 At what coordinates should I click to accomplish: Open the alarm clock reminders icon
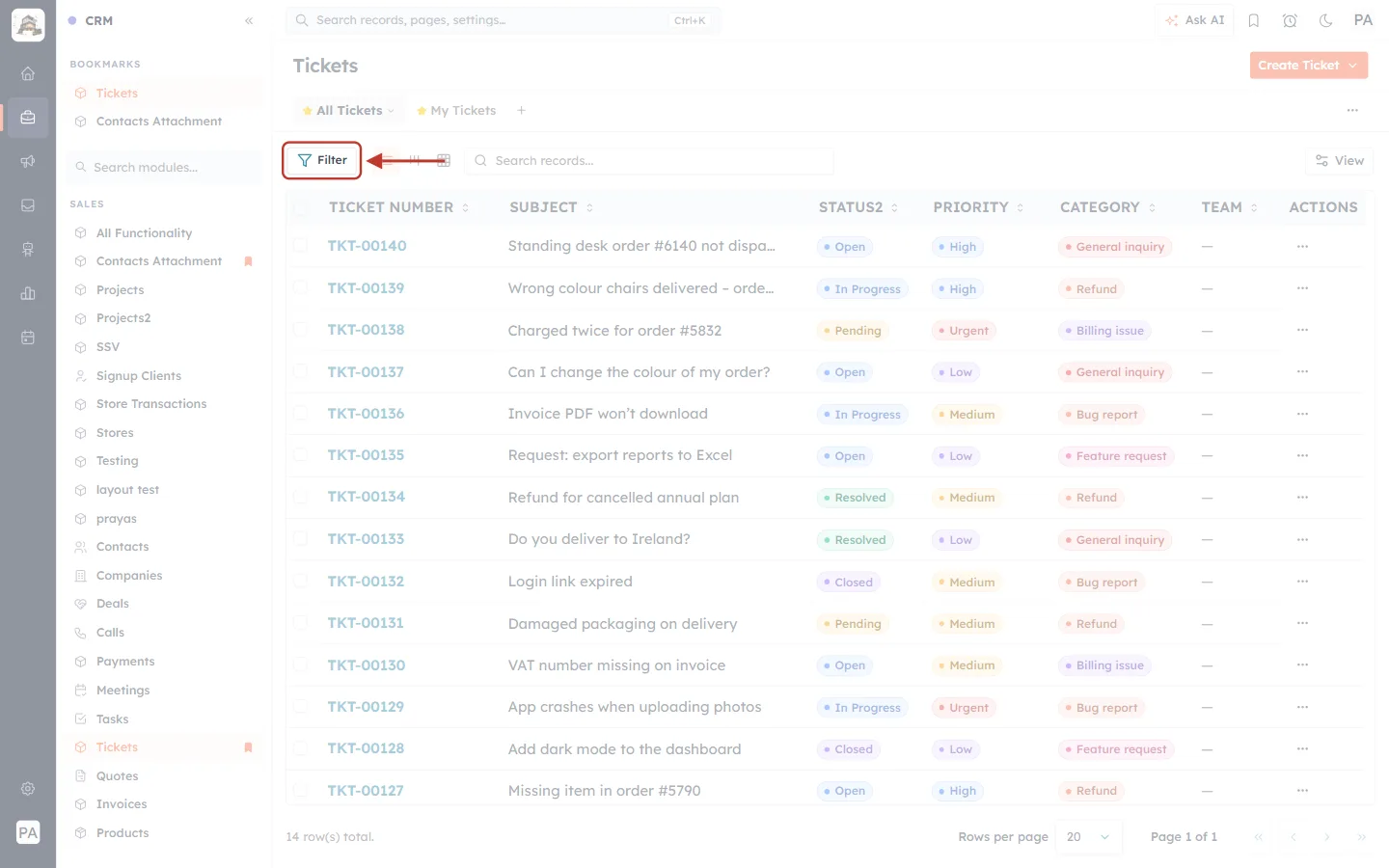(x=1290, y=20)
